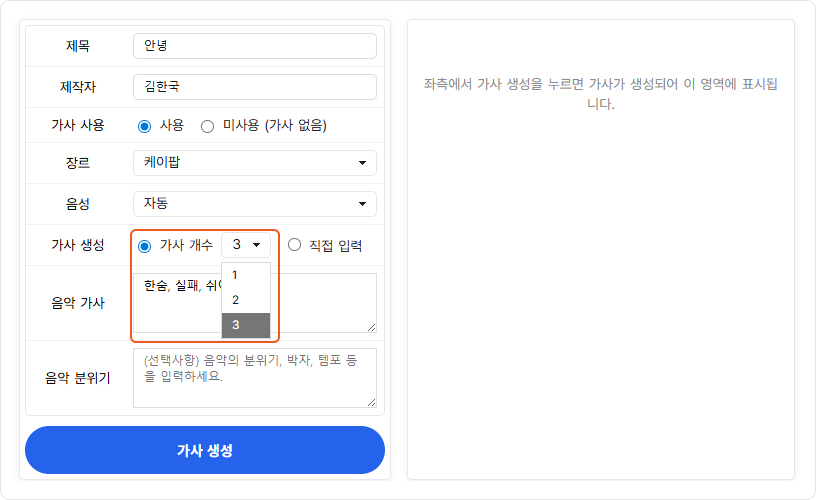Collapse the lyrics count dropdown showing 3

246,245
